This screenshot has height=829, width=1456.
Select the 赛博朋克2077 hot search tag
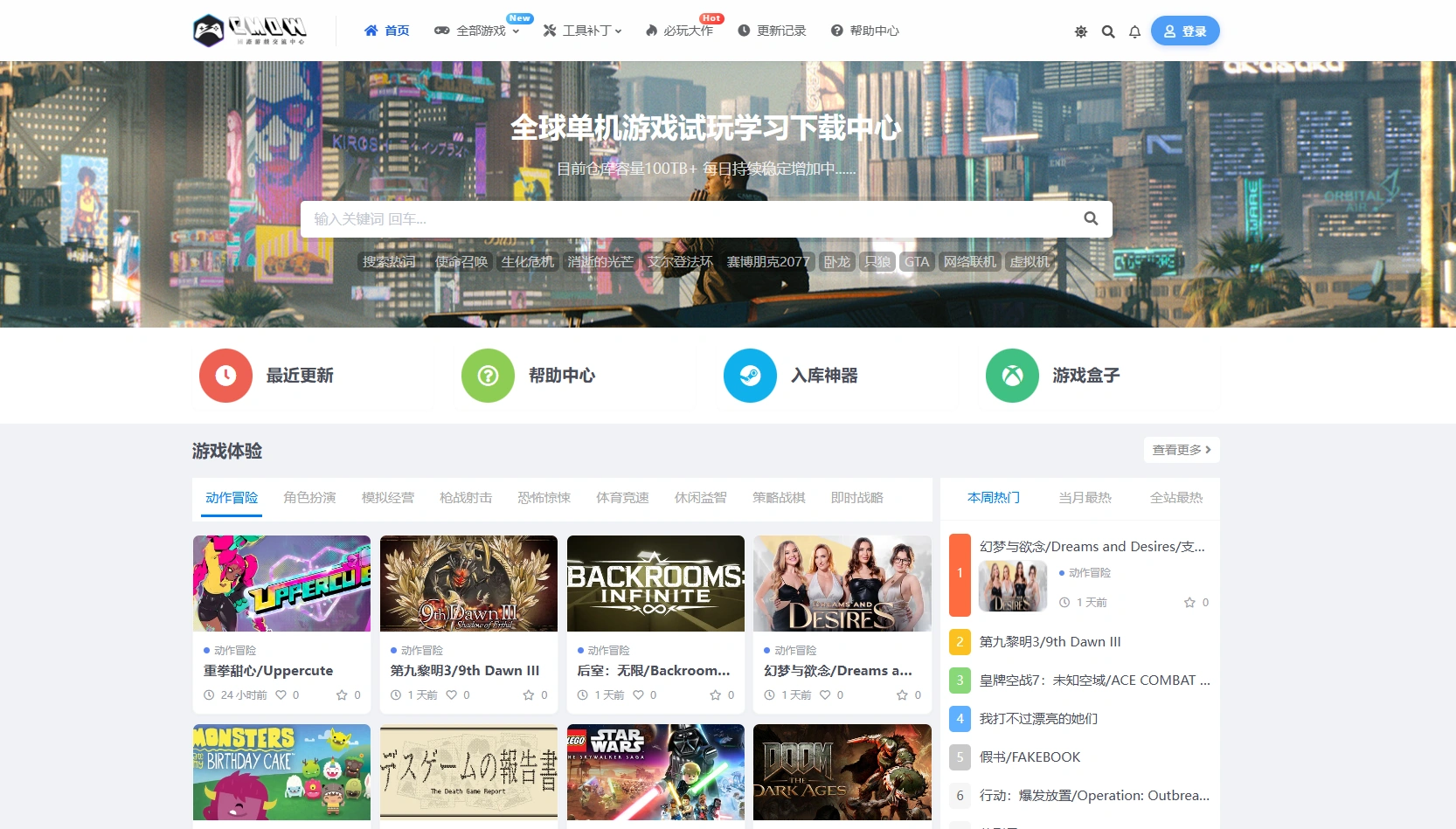(768, 261)
